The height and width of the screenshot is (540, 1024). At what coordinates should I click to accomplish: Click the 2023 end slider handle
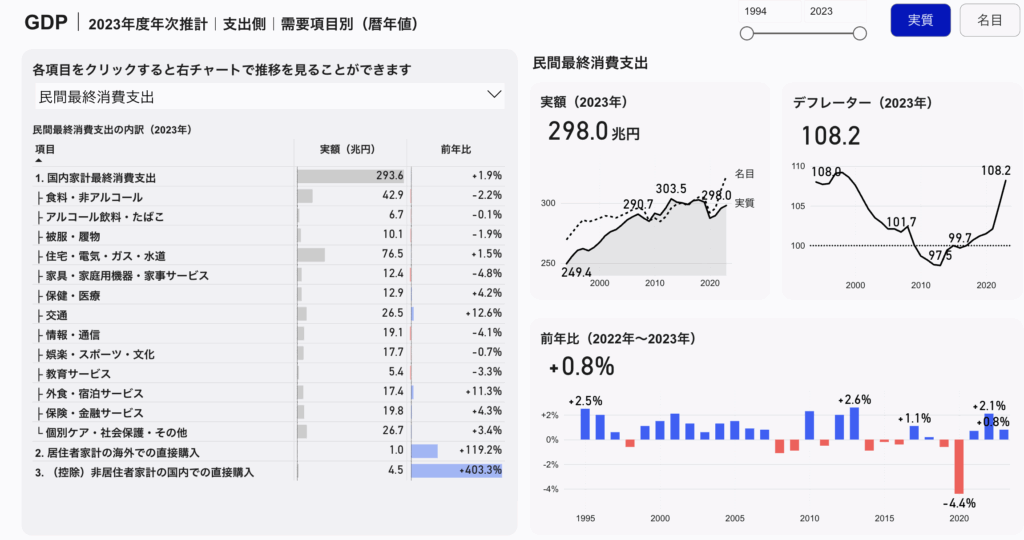pyautogui.click(x=859, y=34)
